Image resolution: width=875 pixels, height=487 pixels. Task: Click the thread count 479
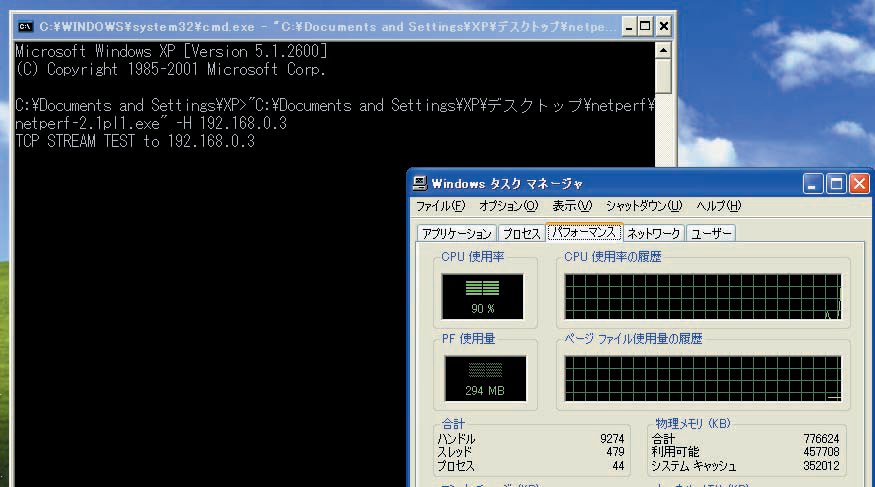[615, 452]
